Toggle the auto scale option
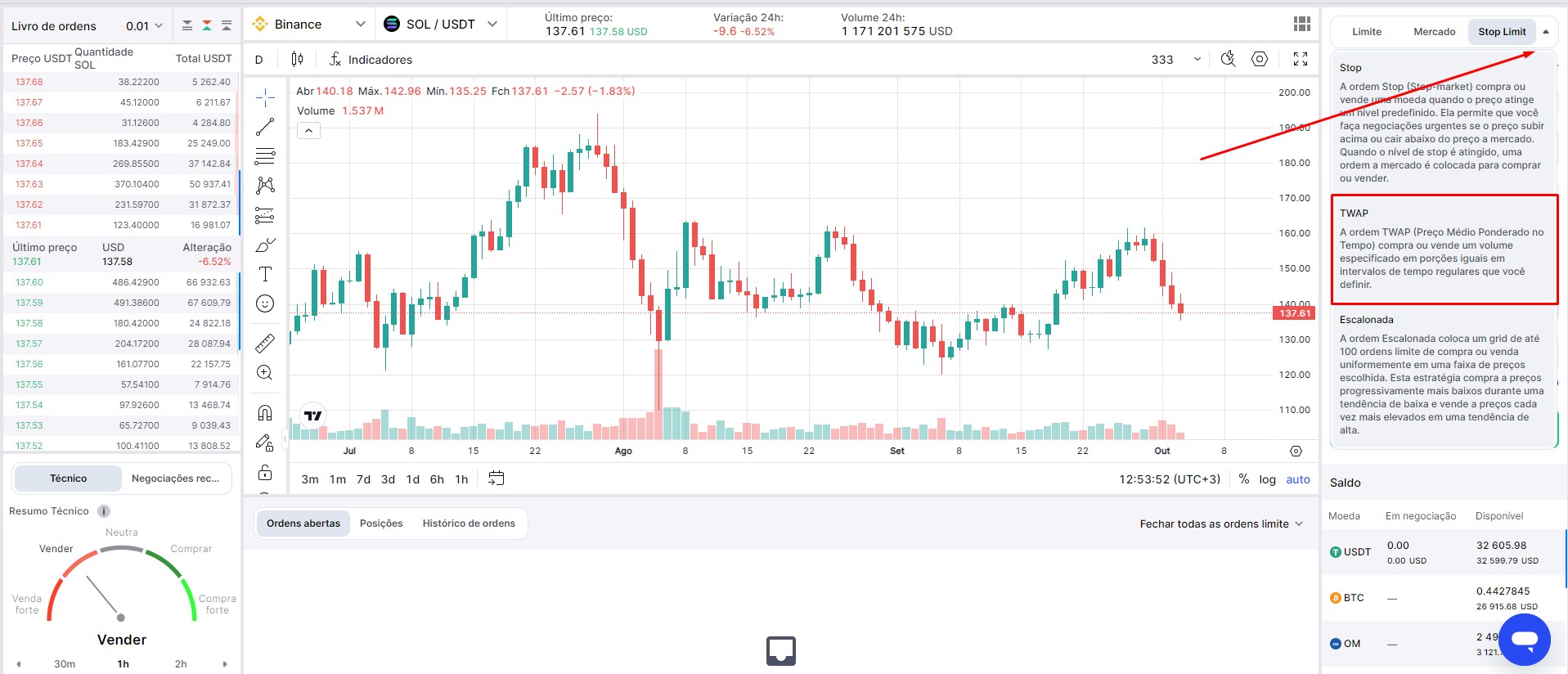Viewport: 1568px width, 674px height. 1298,479
